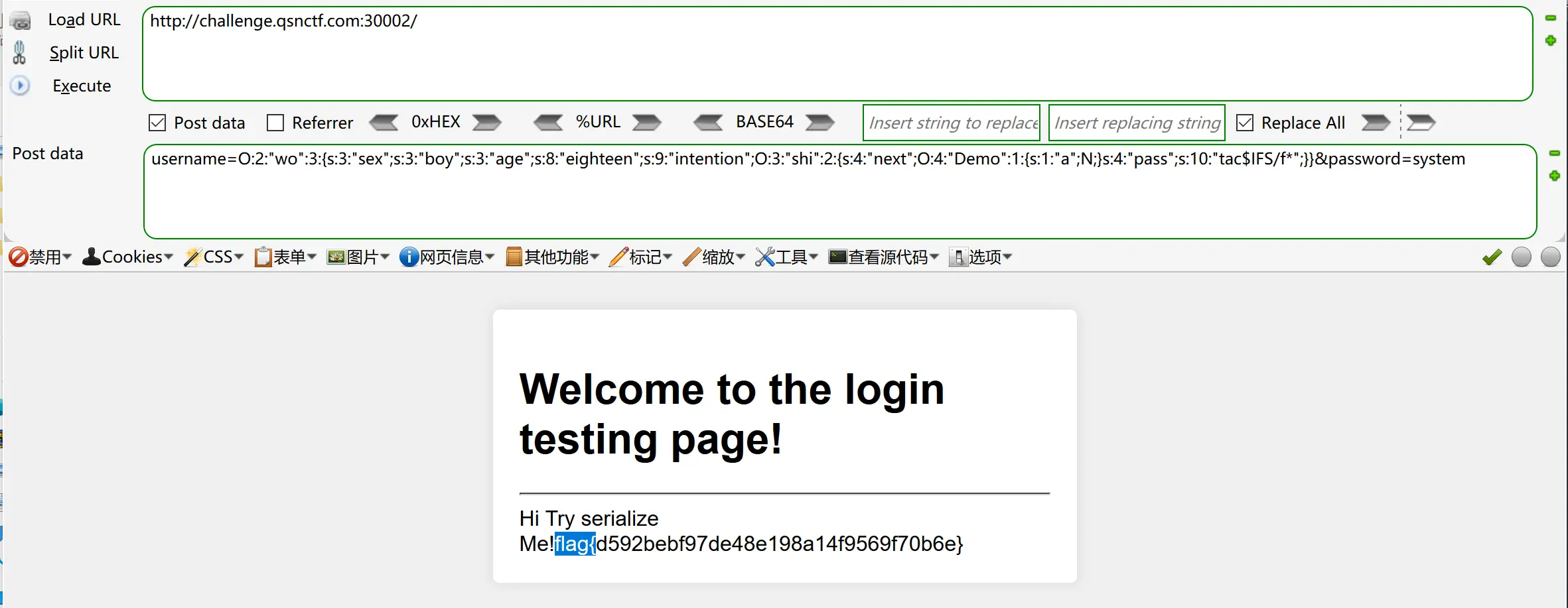Click the BASE64 decode left arrow

point(708,123)
